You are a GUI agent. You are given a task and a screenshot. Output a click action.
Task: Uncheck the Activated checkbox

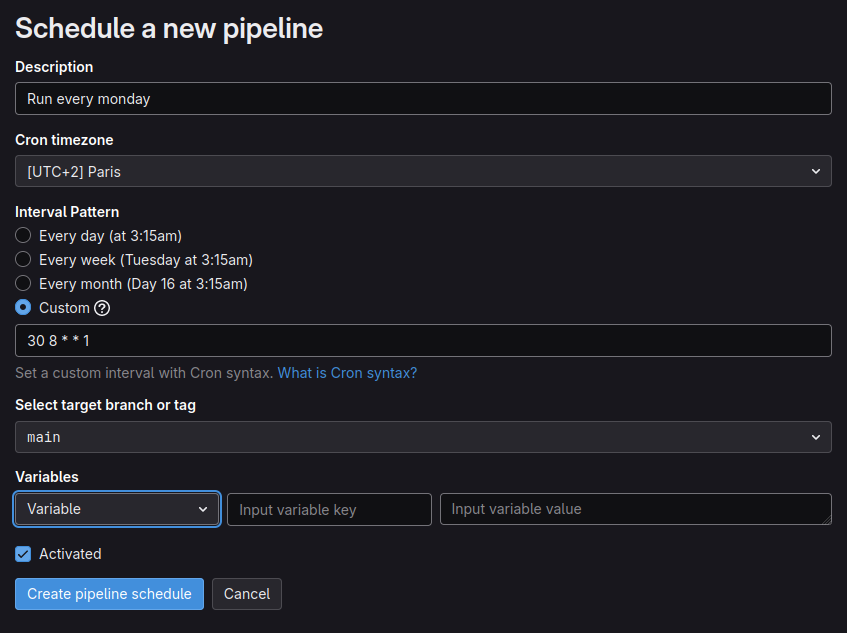tap(23, 554)
